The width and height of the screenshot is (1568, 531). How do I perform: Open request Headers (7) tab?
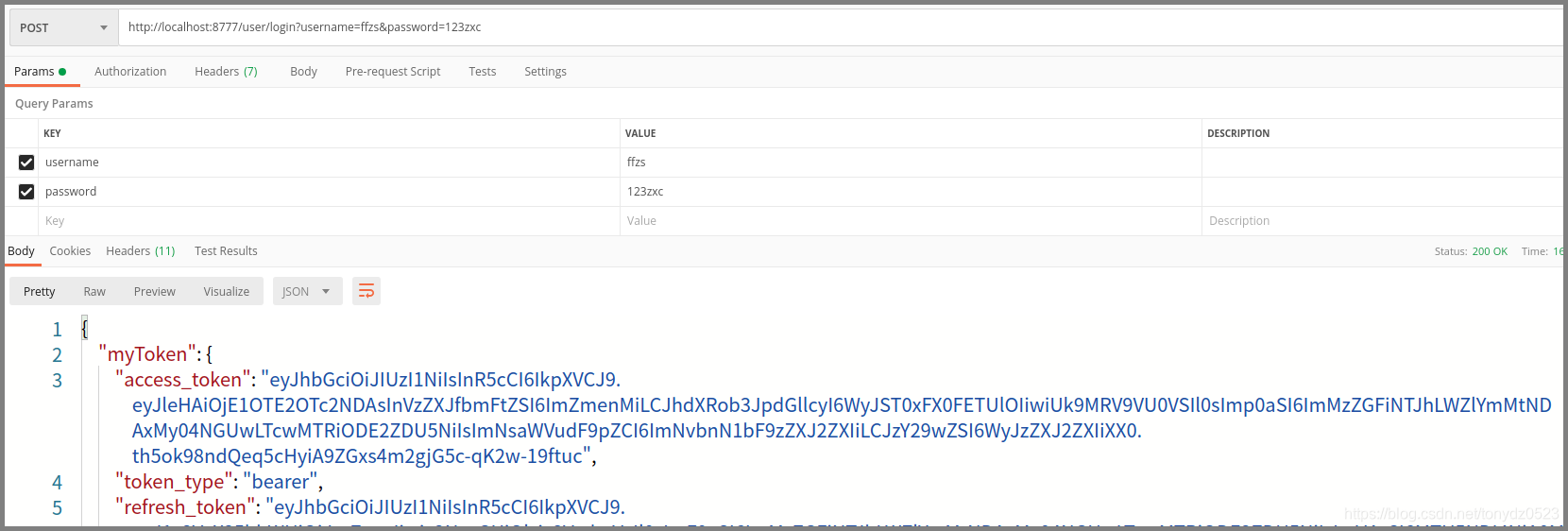[226, 72]
